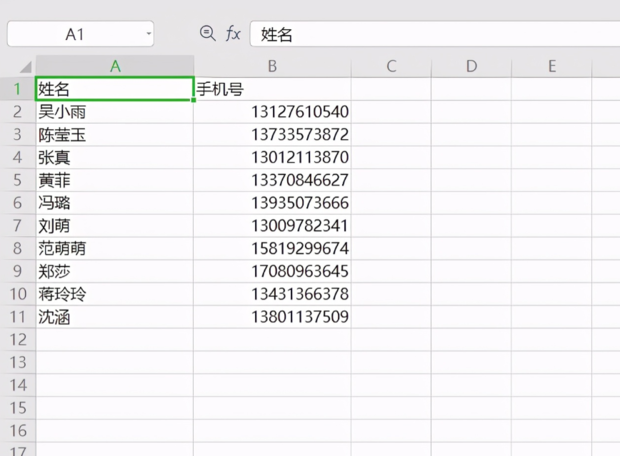Select the cell with name 张真
The width and height of the screenshot is (620, 456).
pos(115,157)
